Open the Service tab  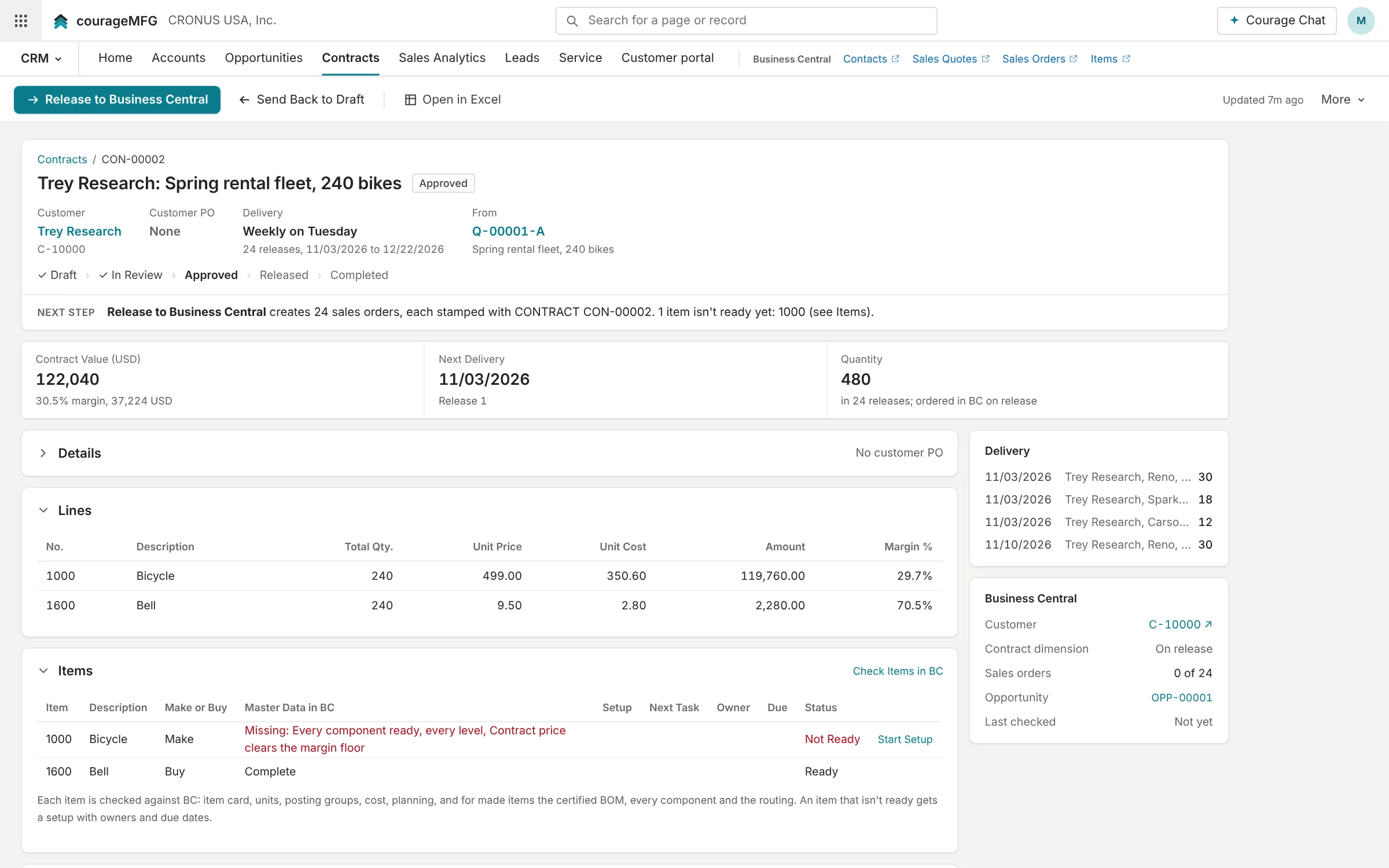point(580,58)
